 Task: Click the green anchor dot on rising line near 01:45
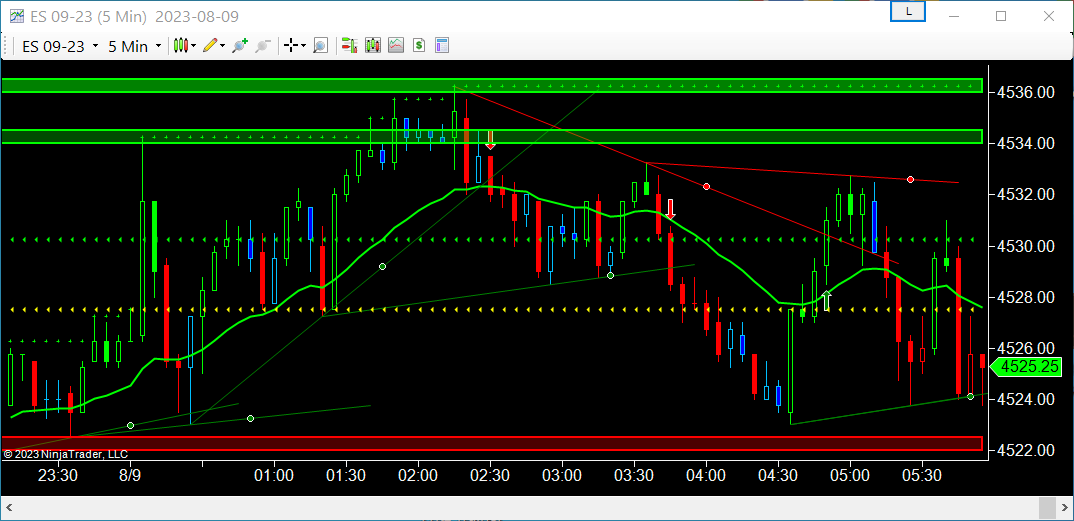click(x=382, y=266)
